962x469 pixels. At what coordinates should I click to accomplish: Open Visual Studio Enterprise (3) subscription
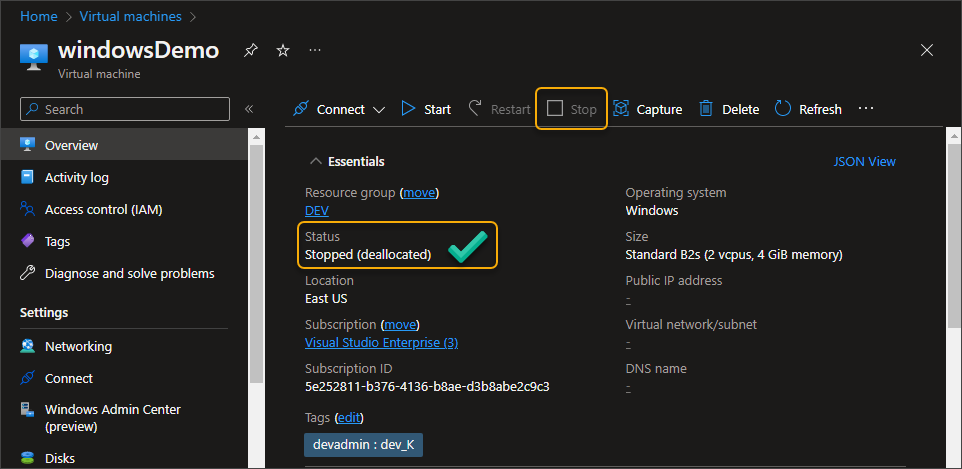(x=382, y=343)
